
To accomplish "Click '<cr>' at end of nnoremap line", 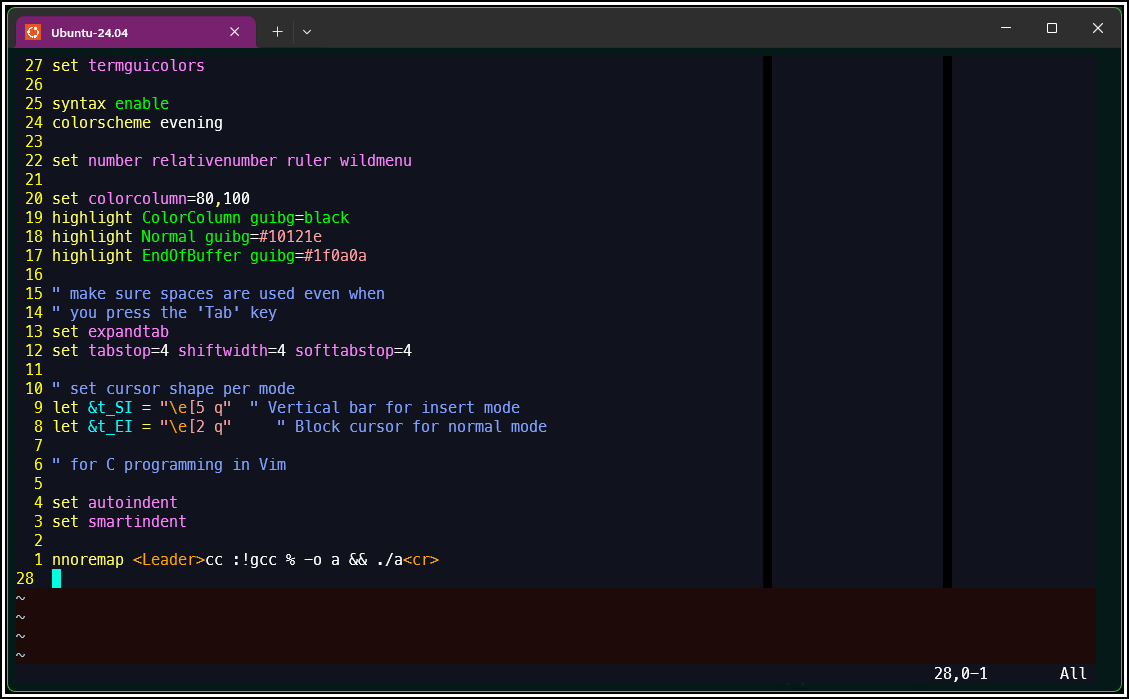I will pyautogui.click(x=421, y=560).
